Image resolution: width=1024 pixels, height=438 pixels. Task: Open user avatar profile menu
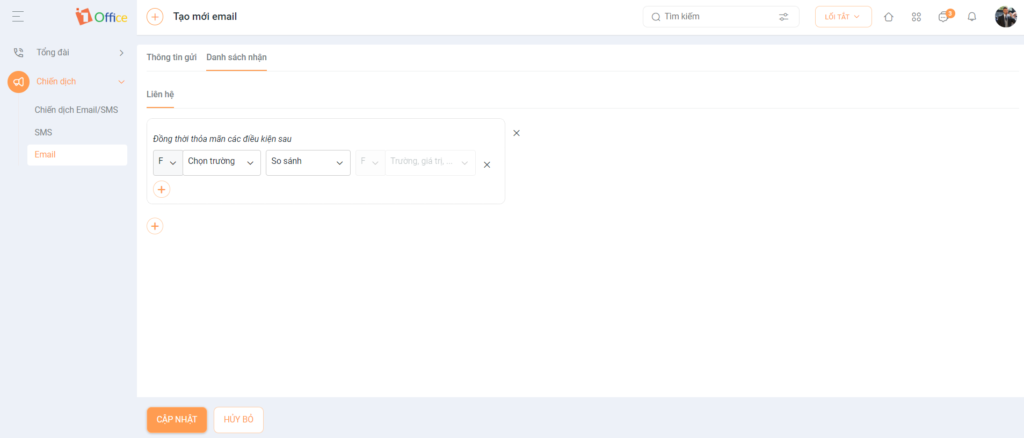pyautogui.click(x=1006, y=17)
